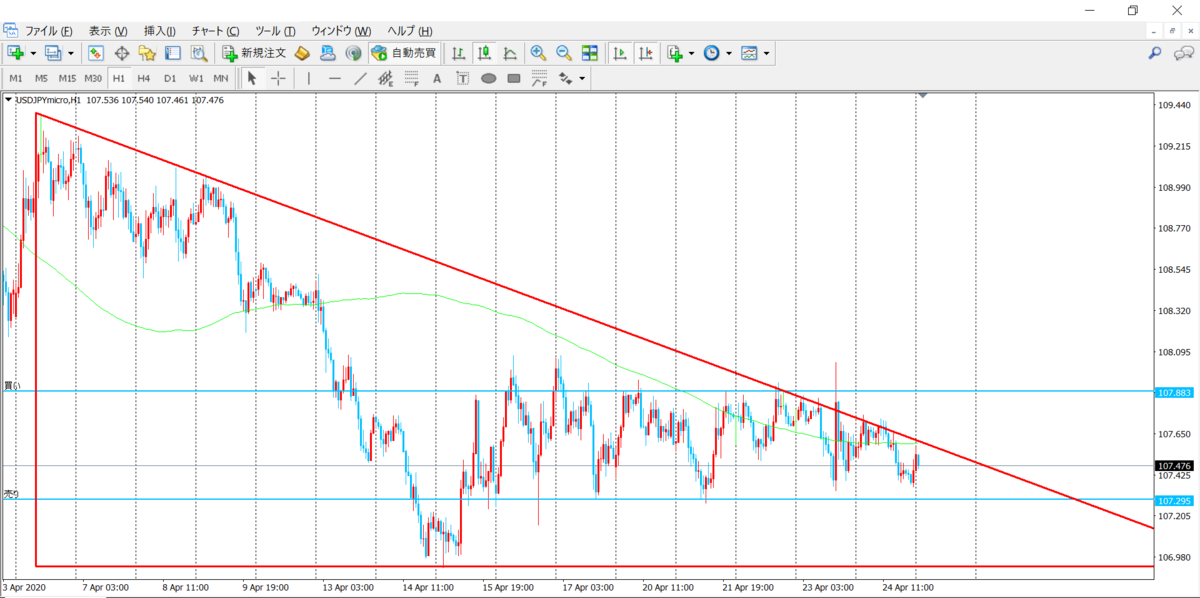Select the vertical line drawing tool

pos(309,78)
